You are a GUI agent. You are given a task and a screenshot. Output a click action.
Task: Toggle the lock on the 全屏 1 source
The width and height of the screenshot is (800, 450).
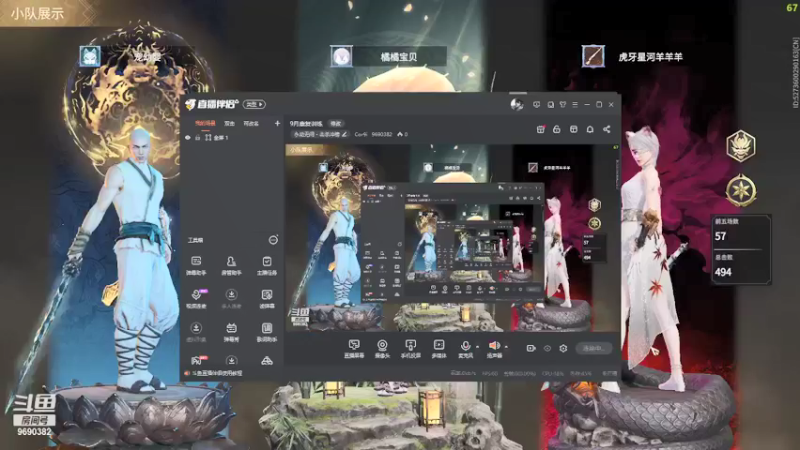197,138
